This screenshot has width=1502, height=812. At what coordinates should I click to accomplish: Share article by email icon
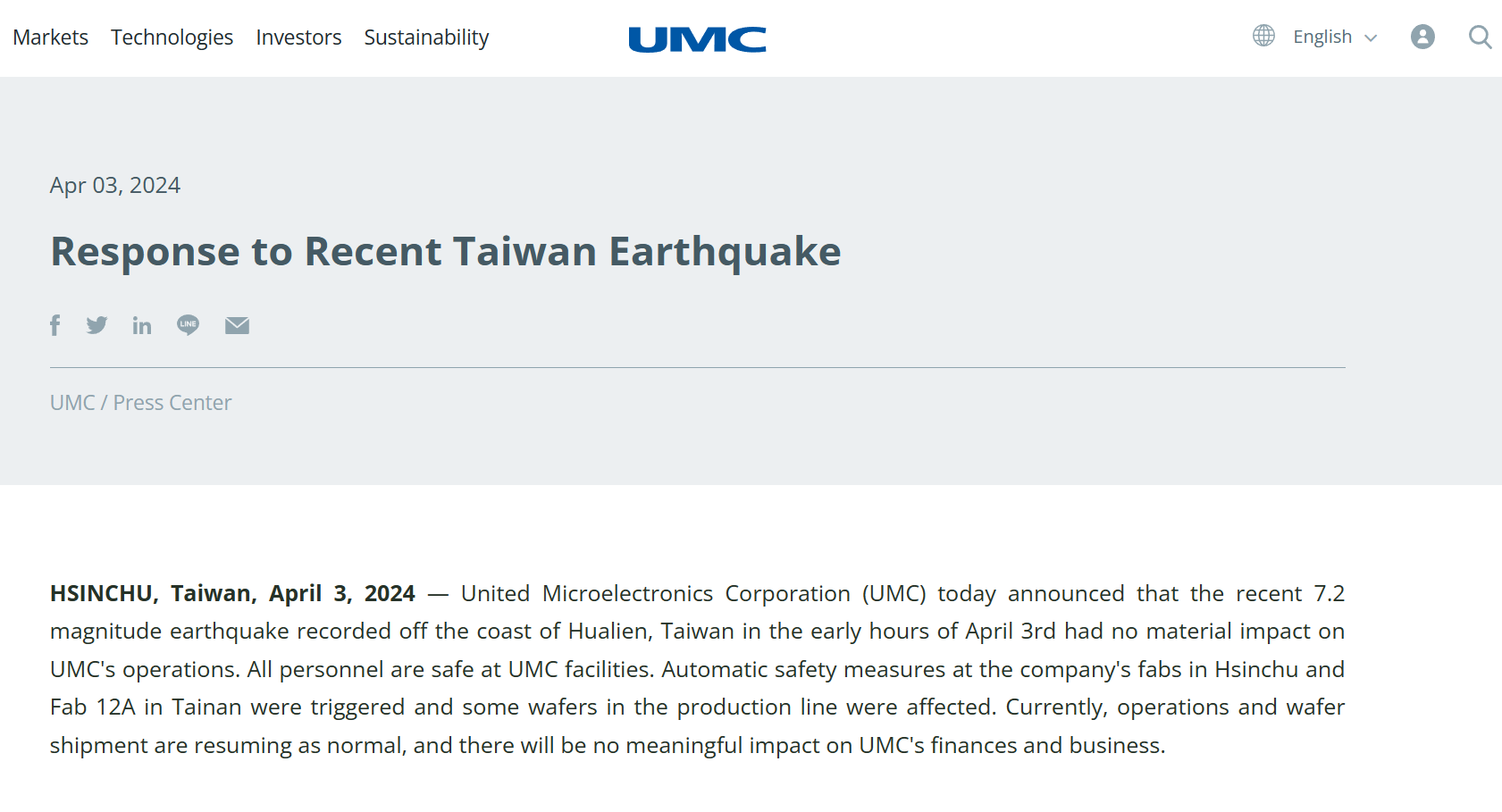(x=237, y=325)
